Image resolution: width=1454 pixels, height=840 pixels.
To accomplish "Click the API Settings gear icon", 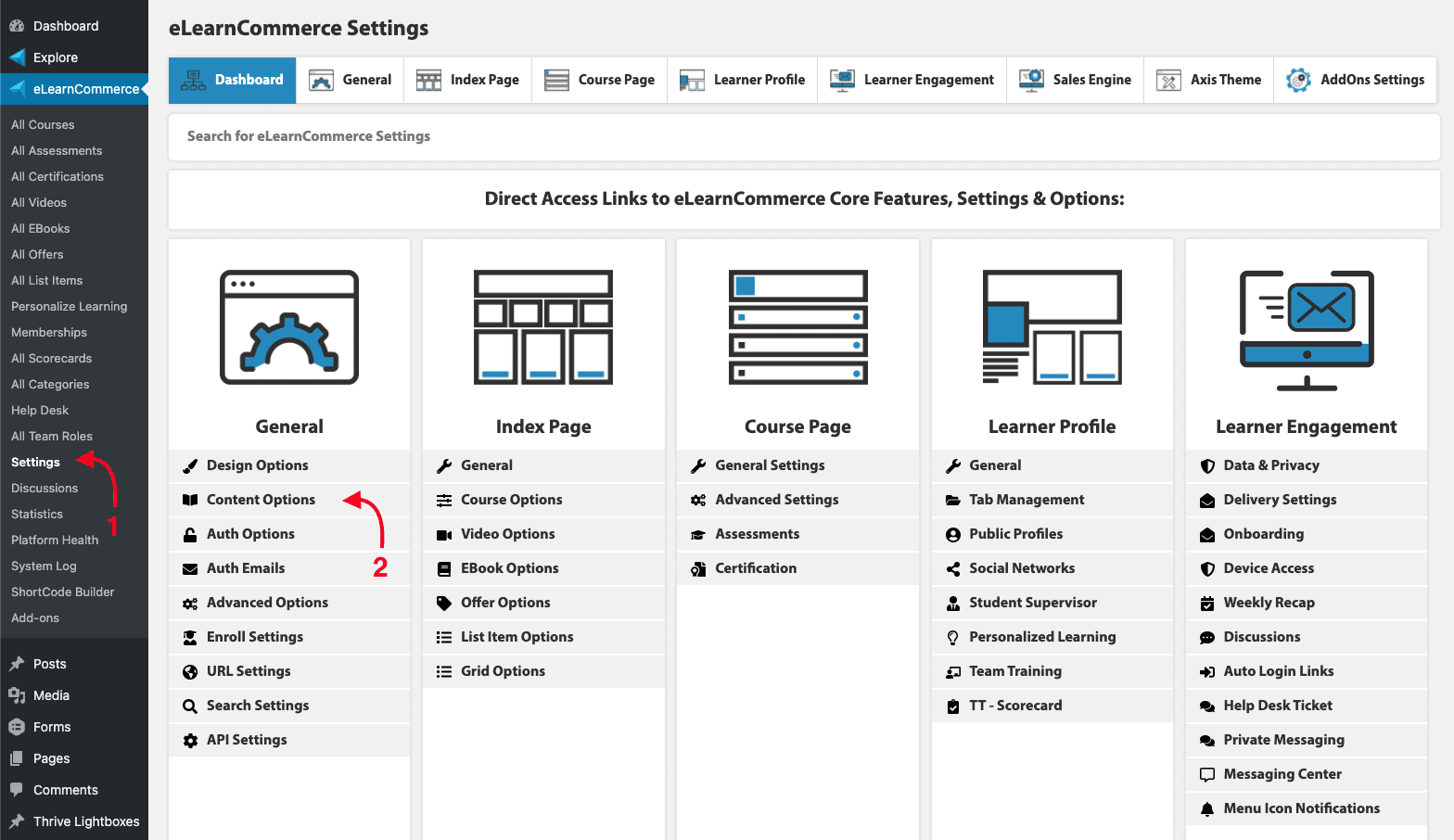I will (x=190, y=741).
